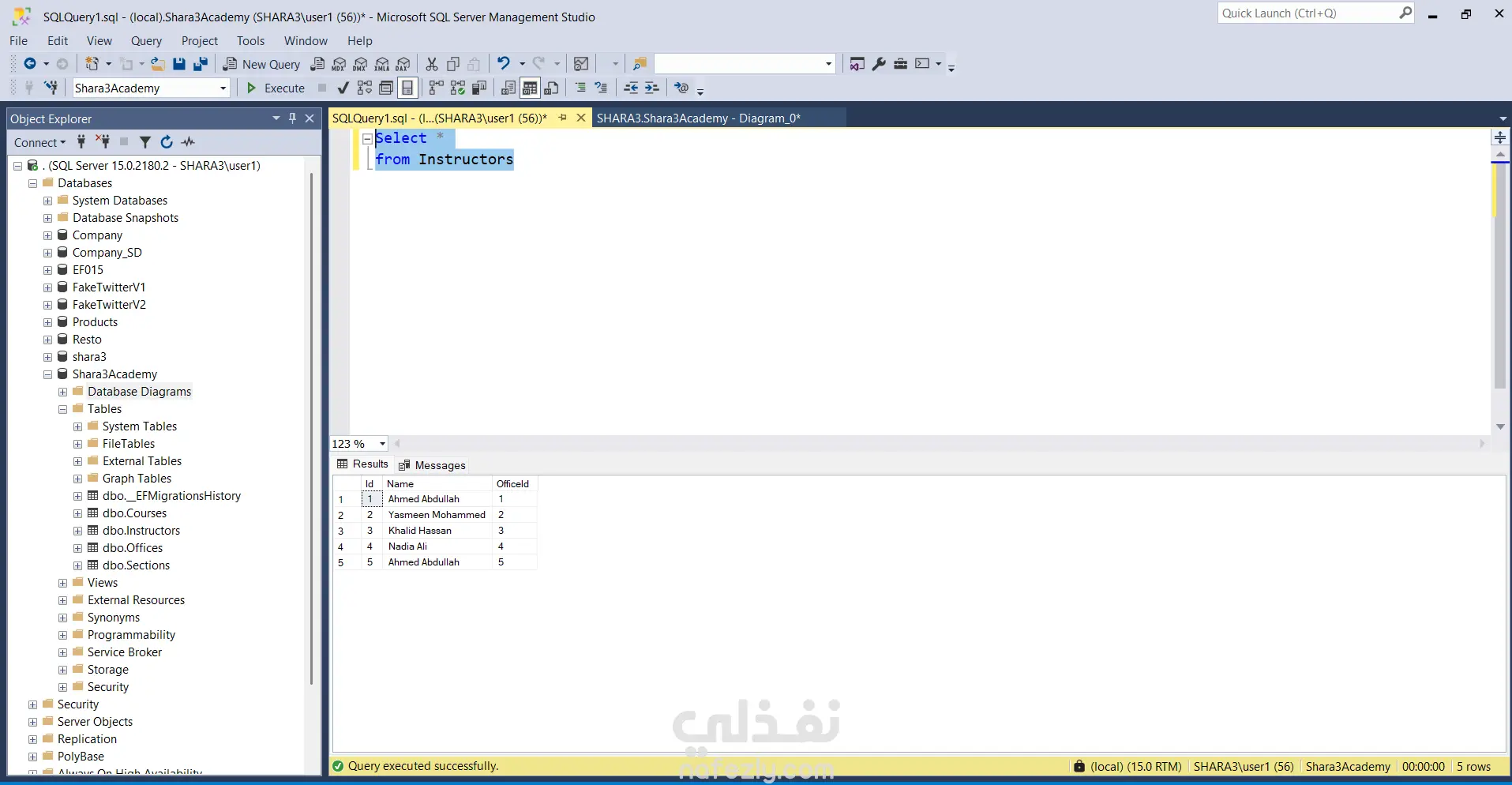Execute the query
The height and width of the screenshot is (785, 1512).
click(276, 88)
